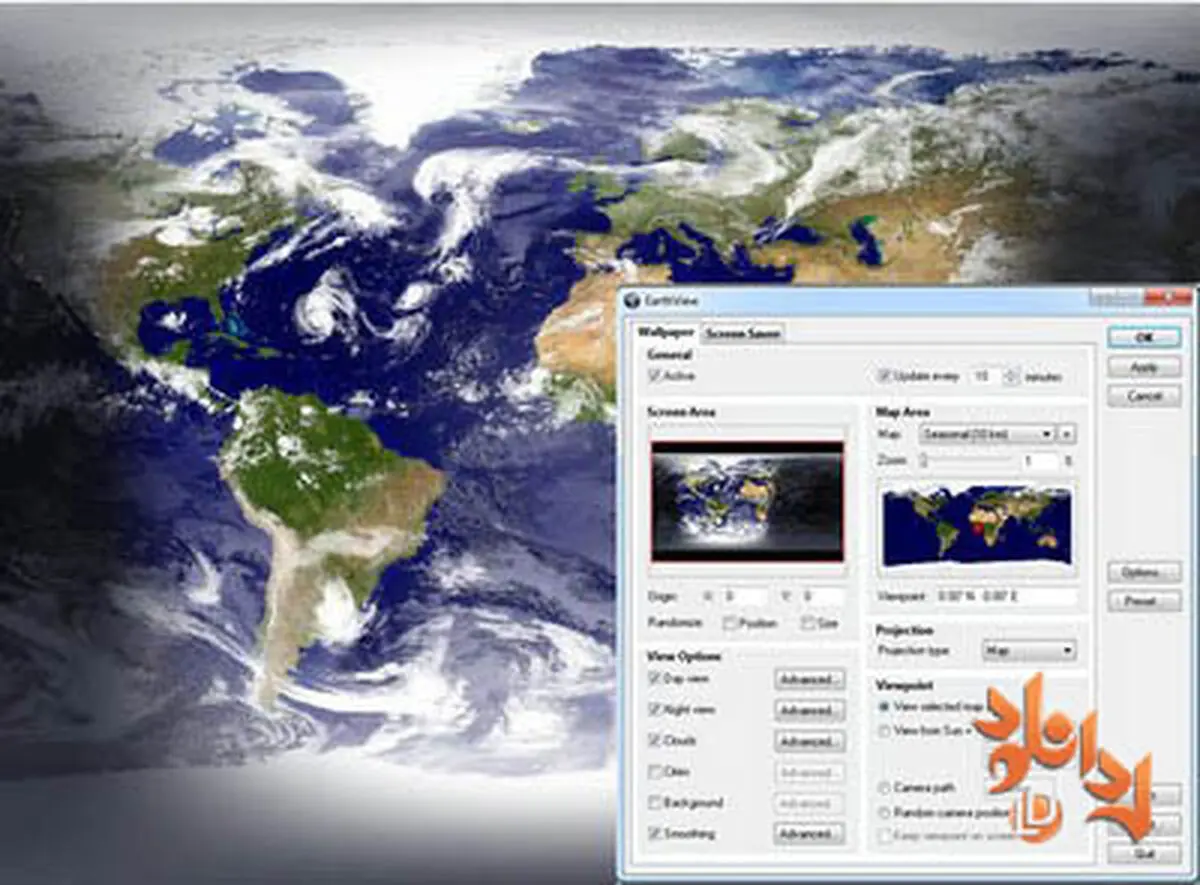Click the small button beside the Map dropdown
Screen dimensions: 1200x885
[x=1067, y=435]
